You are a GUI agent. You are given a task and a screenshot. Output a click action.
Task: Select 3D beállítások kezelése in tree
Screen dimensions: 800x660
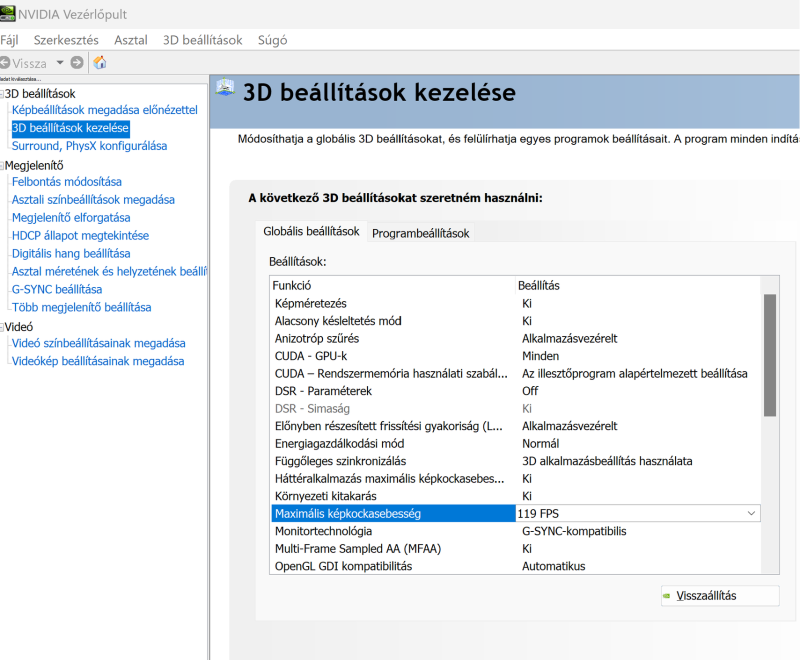pos(70,128)
